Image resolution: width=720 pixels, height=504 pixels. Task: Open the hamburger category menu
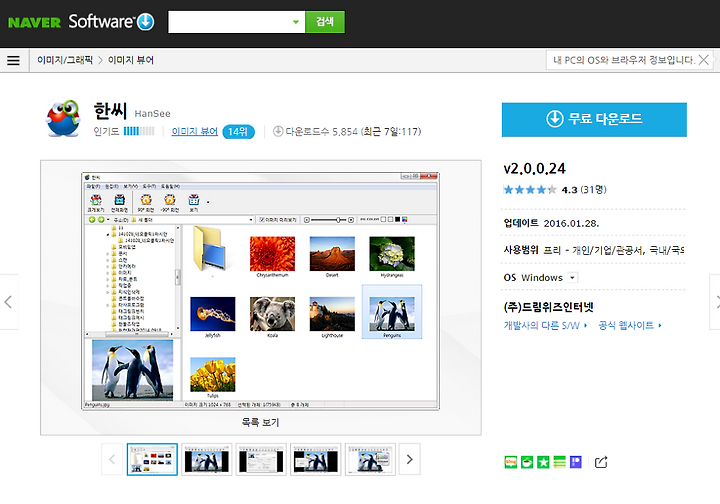click(13, 60)
